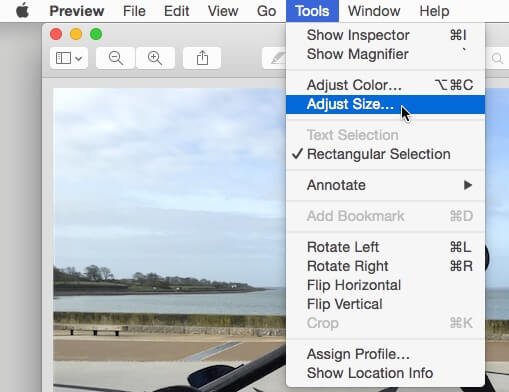This screenshot has height=392, width=509.
Task: Choose Show Inspector from Tools menu
Action: click(x=385, y=35)
